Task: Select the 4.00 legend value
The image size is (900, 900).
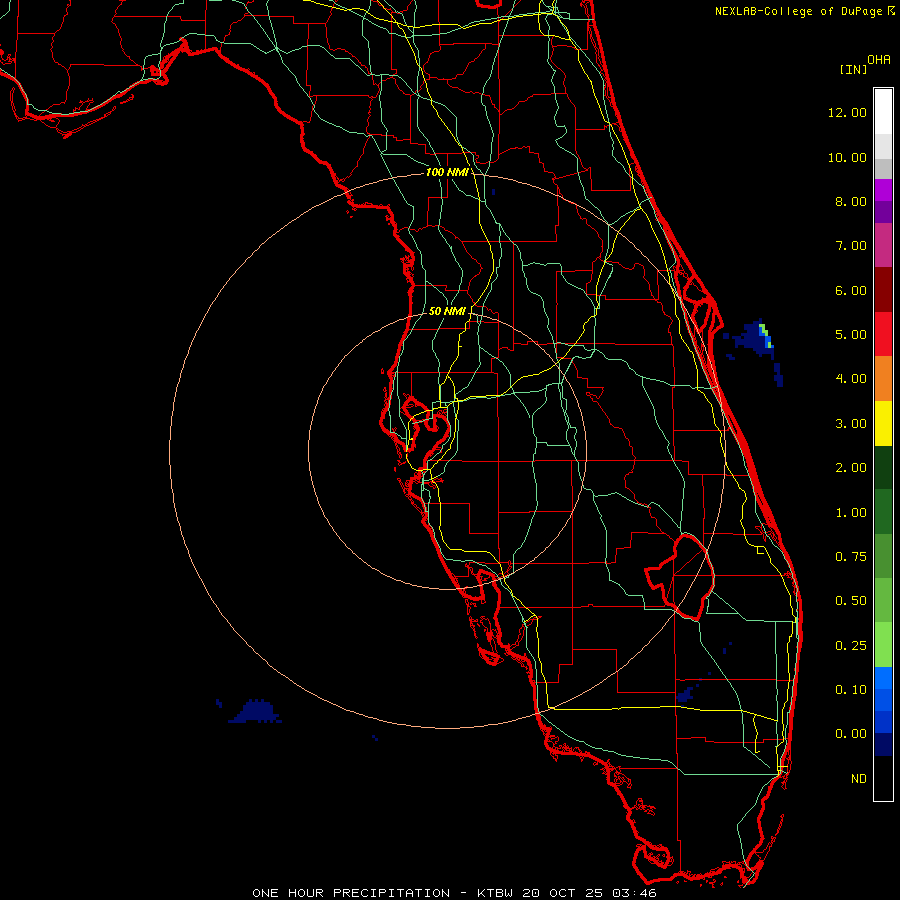Action: (850, 379)
